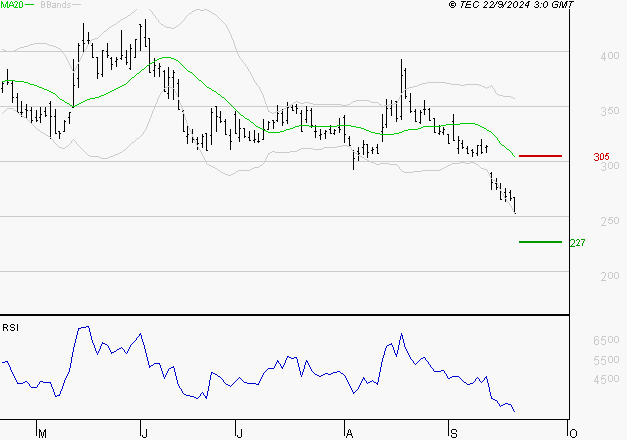Click the 200 price axis label
627x440 pixels.
click(609, 276)
